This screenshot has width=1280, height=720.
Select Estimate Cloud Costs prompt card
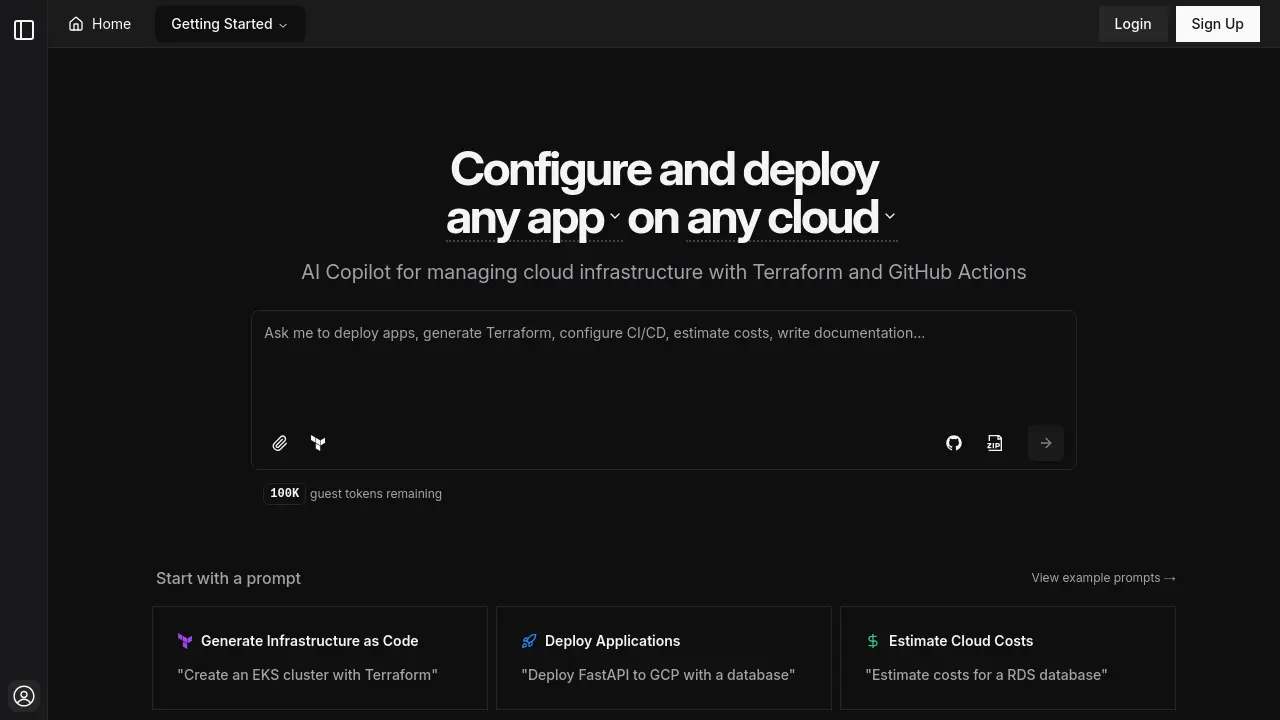1008,658
